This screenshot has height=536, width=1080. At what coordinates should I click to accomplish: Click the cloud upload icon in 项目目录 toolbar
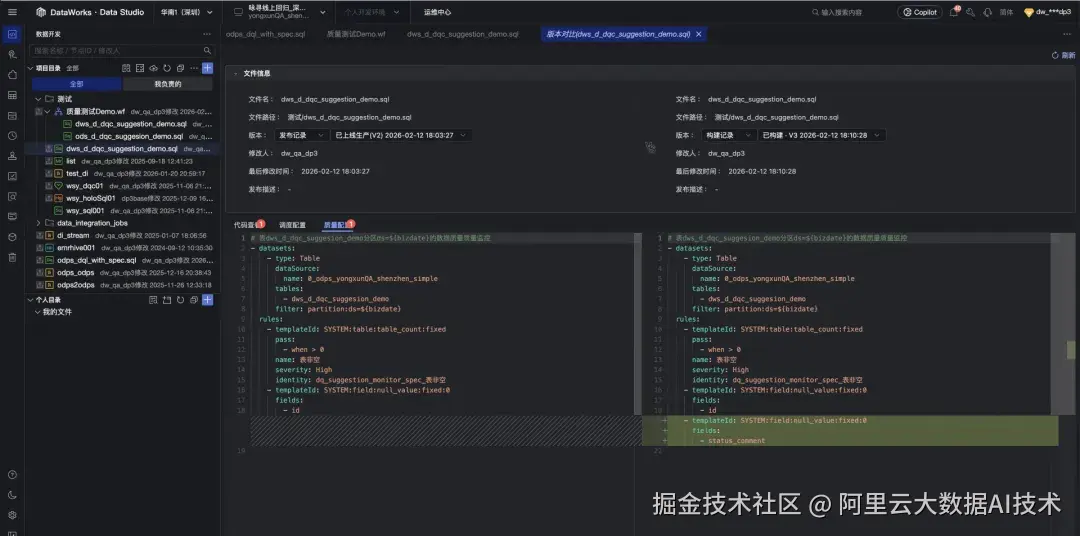click(x=153, y=68)
